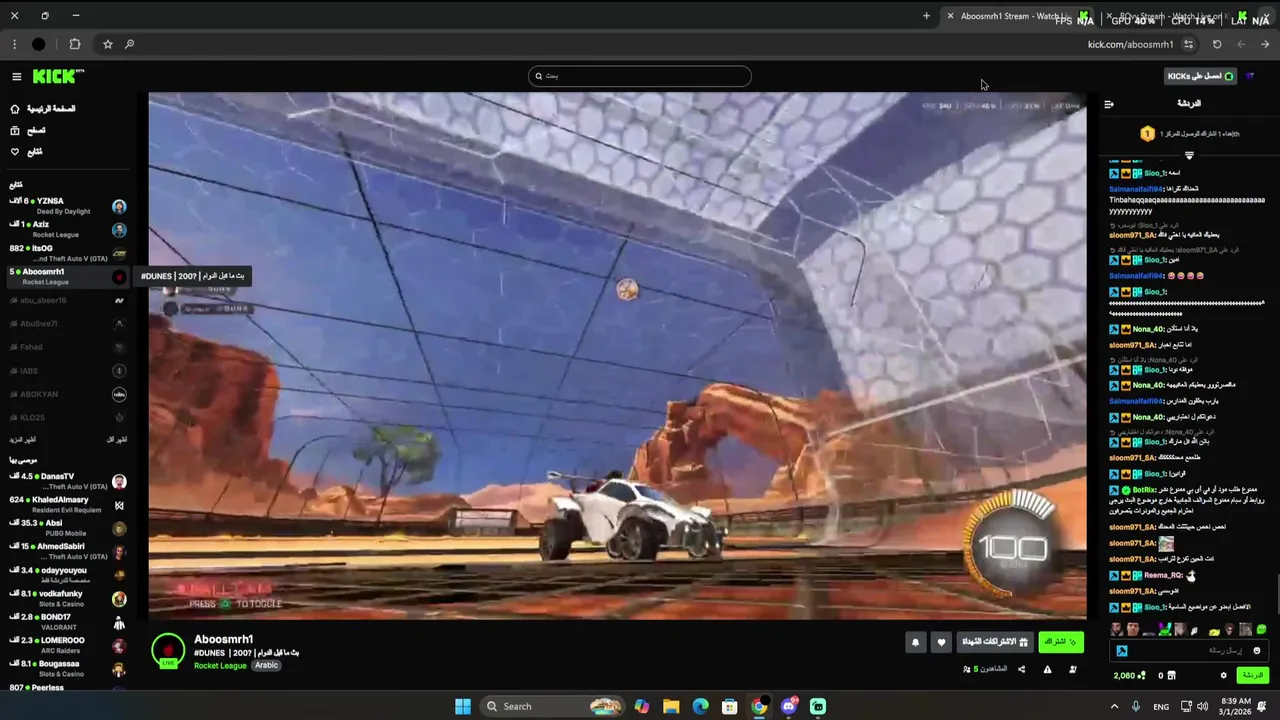Open recommended channel Absi playing PUBG Mobile

pos(68,528)
